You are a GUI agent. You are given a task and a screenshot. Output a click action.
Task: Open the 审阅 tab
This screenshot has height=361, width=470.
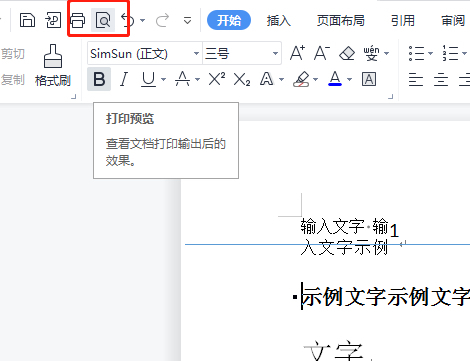point(453,21)
